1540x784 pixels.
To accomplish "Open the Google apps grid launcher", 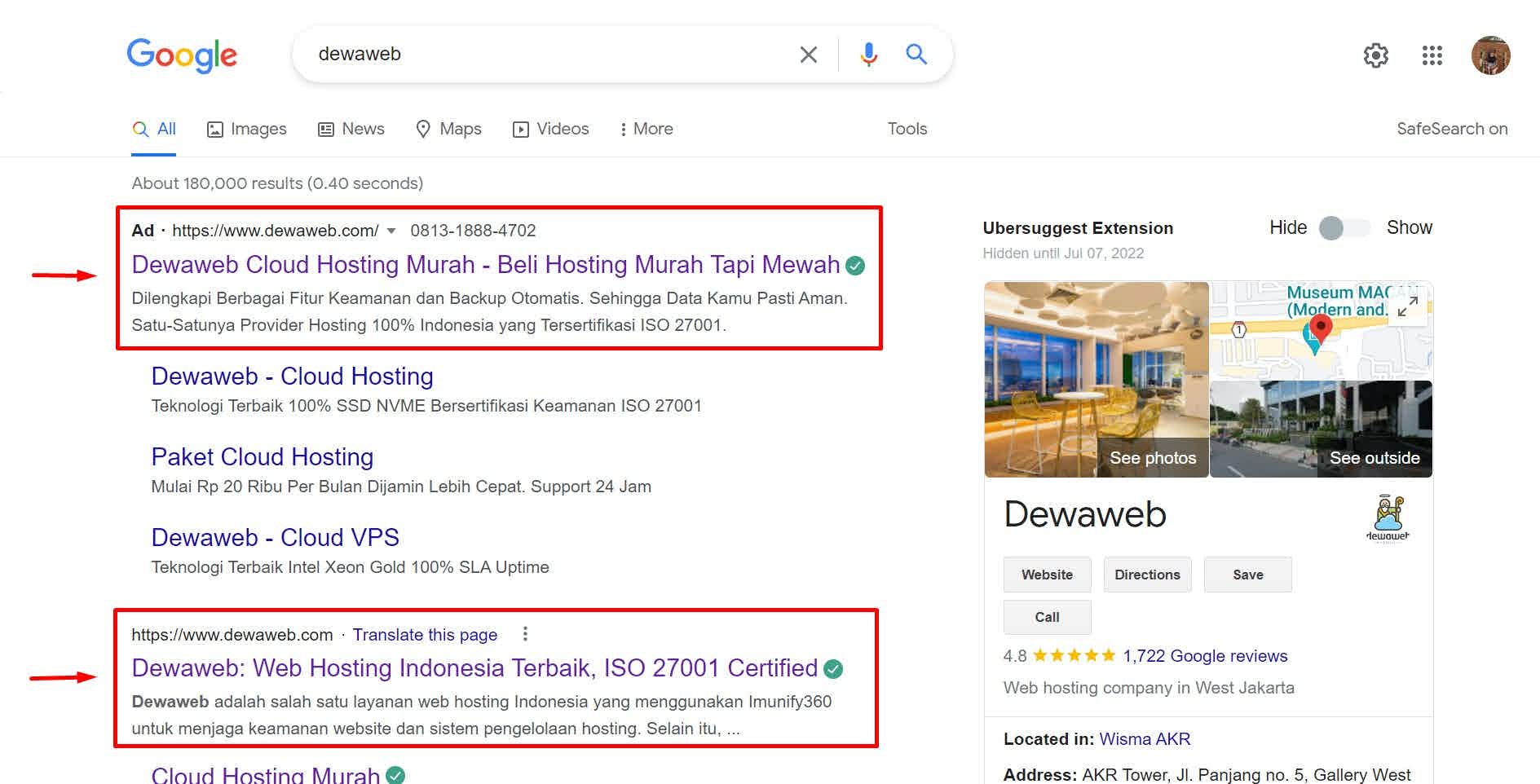I will click(x=1432, y=55).
